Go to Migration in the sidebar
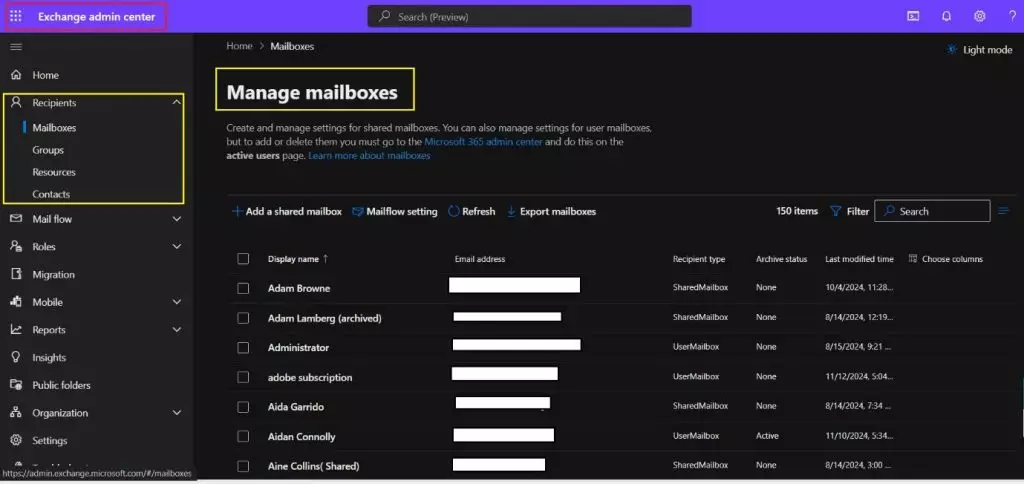Image resolution: width=1024 pixels, height=484 pixels. 53,274
